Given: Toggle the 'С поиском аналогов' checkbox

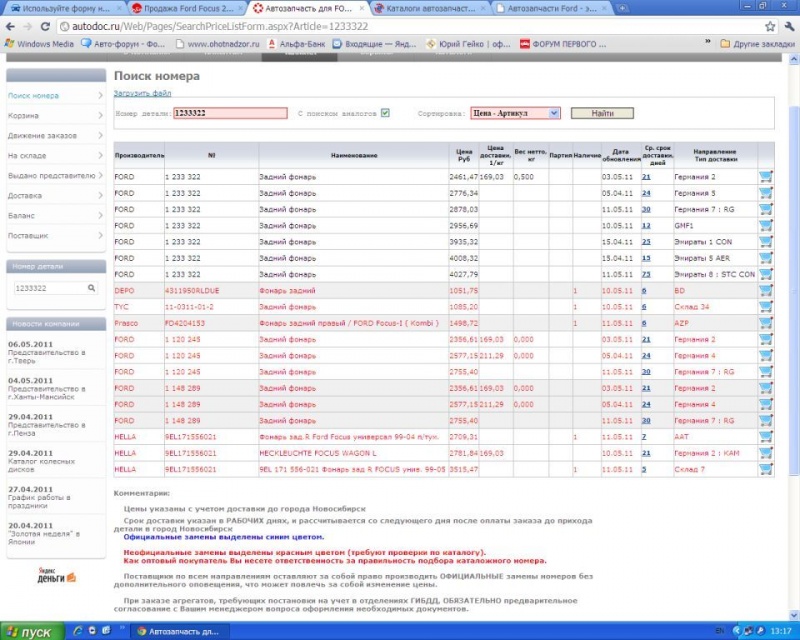Looking at the screenshot, I should click(x=385, y=113).
